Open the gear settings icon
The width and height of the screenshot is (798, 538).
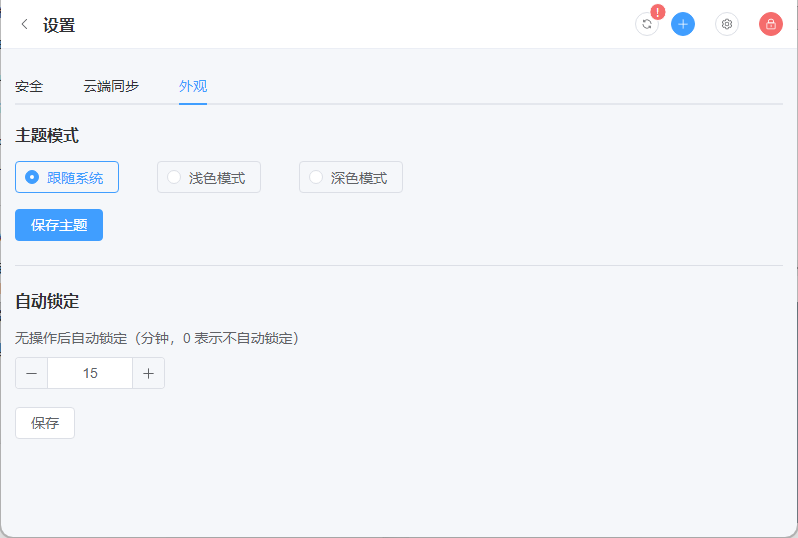click(727, 24)
